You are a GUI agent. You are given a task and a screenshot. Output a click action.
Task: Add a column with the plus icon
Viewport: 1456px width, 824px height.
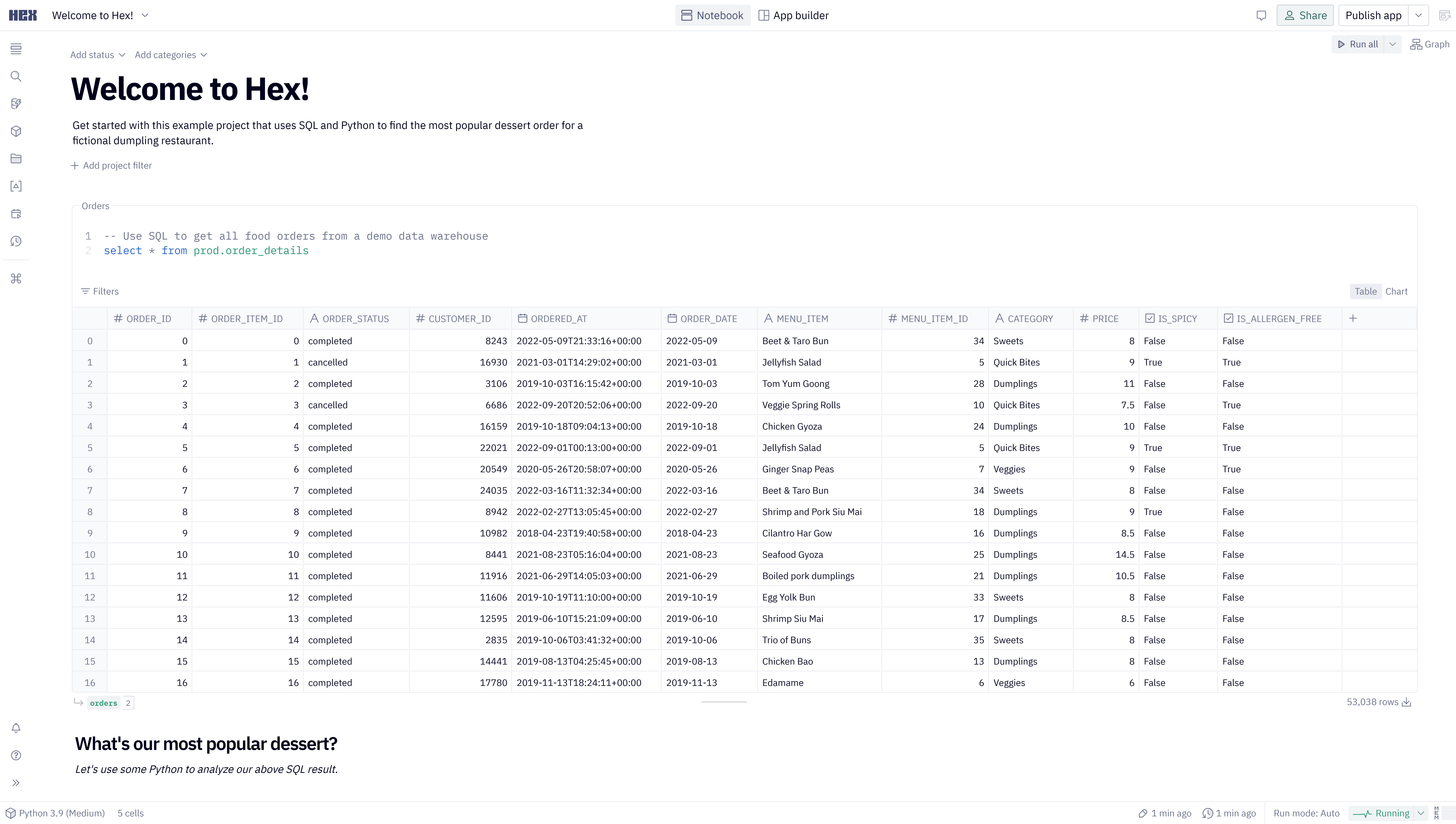point(1353,319)
